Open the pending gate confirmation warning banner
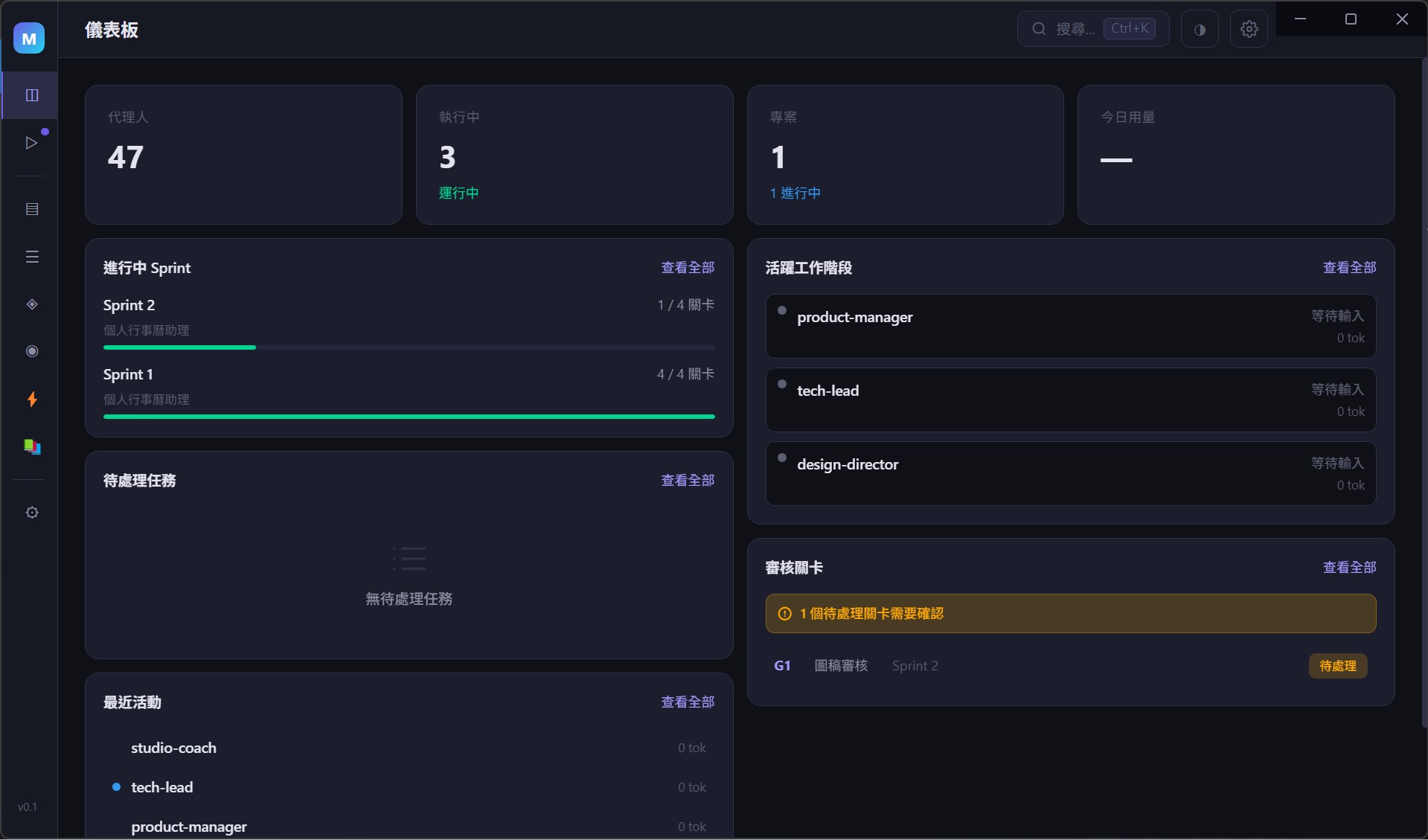Image resolution: width=1428 pixels, height=840 pixels. coord(1070,613)
